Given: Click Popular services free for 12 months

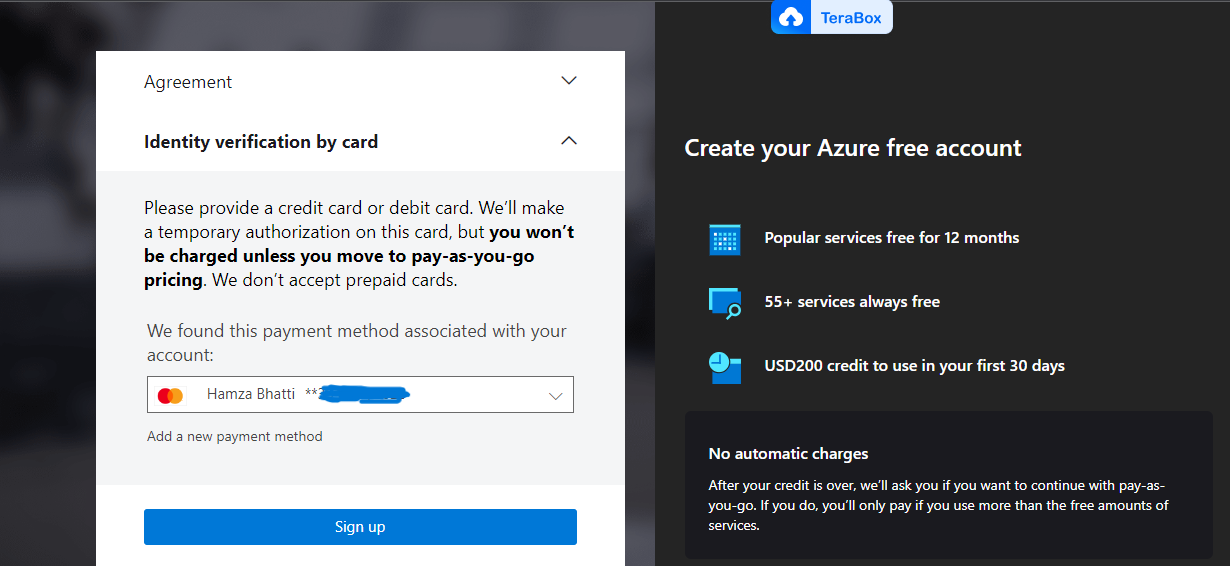Looking at the screenshot, I should [x=892, y=238].
